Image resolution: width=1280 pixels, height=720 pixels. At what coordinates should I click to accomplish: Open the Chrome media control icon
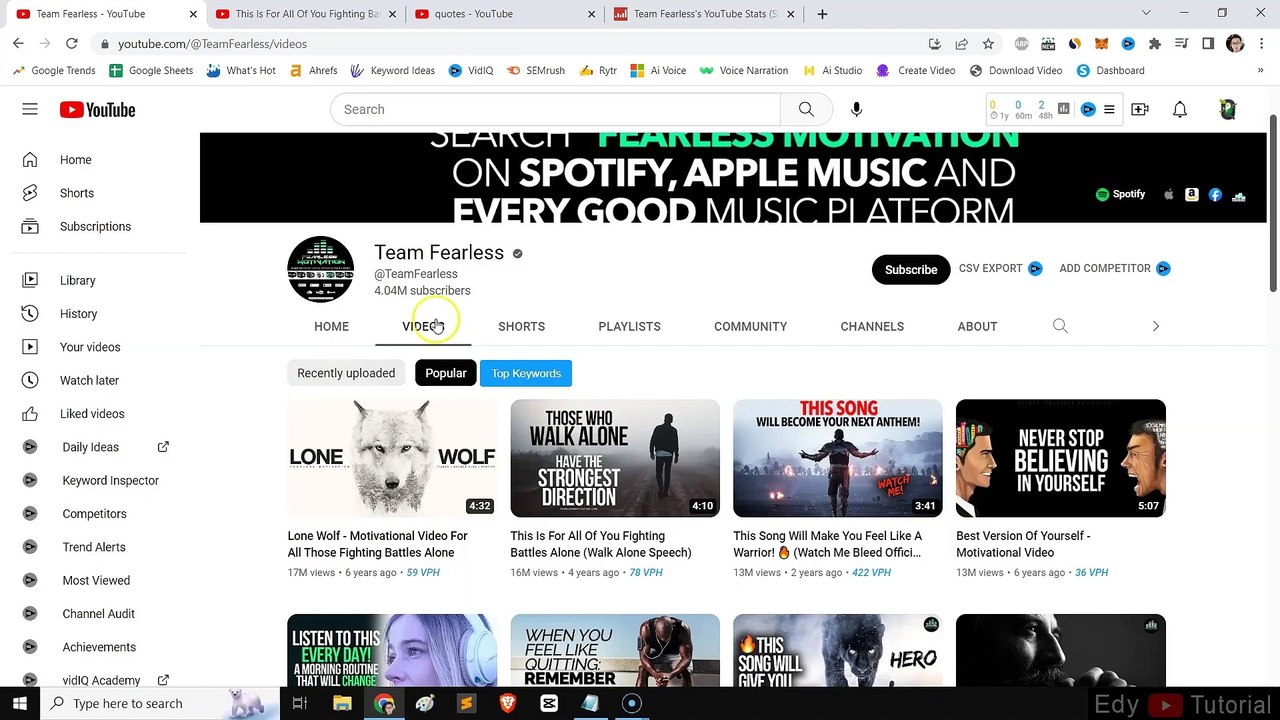1181,44
